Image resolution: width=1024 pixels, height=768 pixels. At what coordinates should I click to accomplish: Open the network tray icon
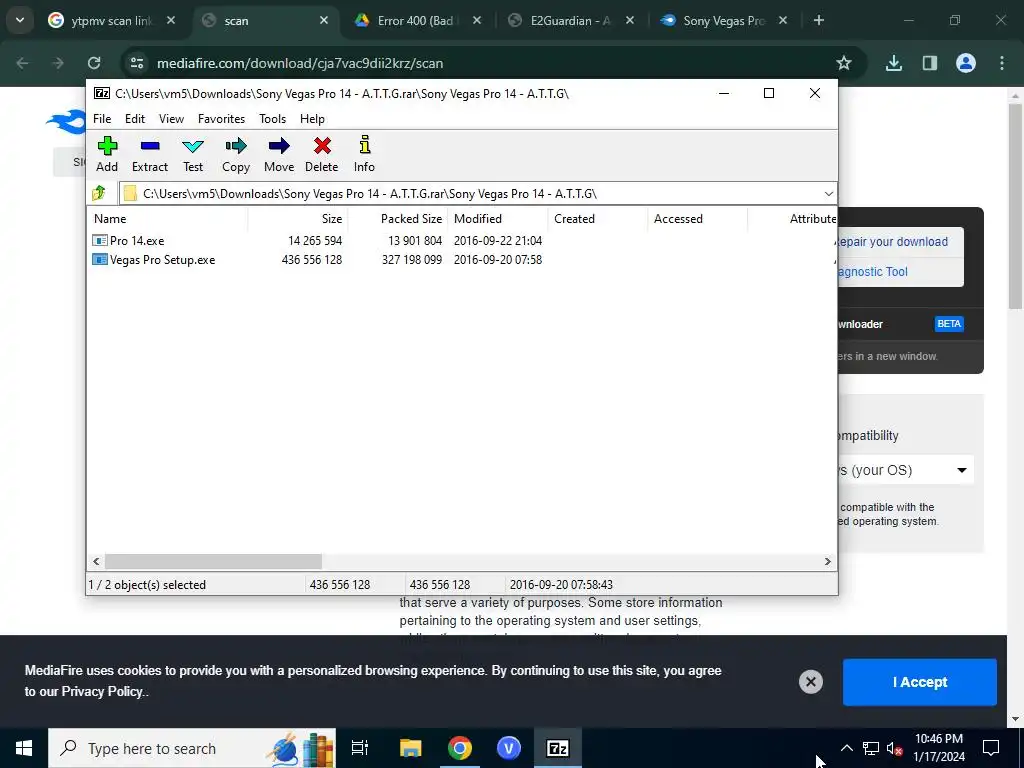pyautogui.click(x=871, y=748)
